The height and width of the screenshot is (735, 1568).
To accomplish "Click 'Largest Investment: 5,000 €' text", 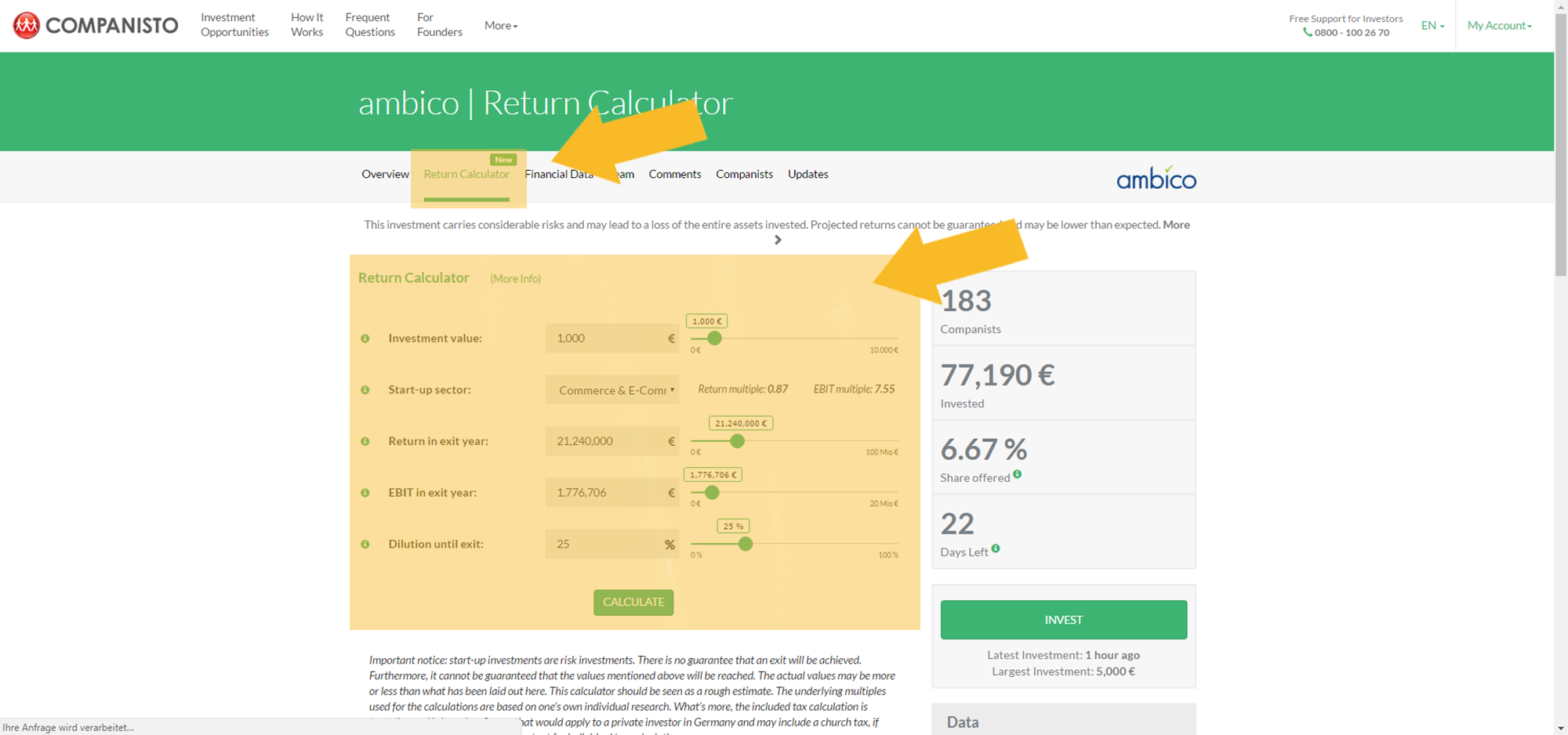I will pyautogui.click(x=1063, y=672).
